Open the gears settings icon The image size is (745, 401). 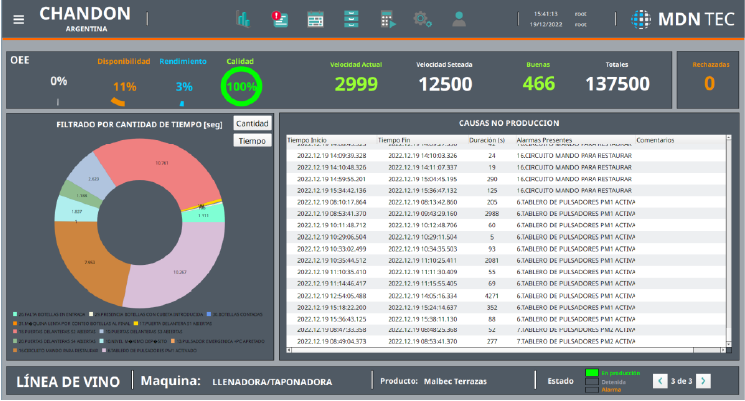click(x=422, y=19)
